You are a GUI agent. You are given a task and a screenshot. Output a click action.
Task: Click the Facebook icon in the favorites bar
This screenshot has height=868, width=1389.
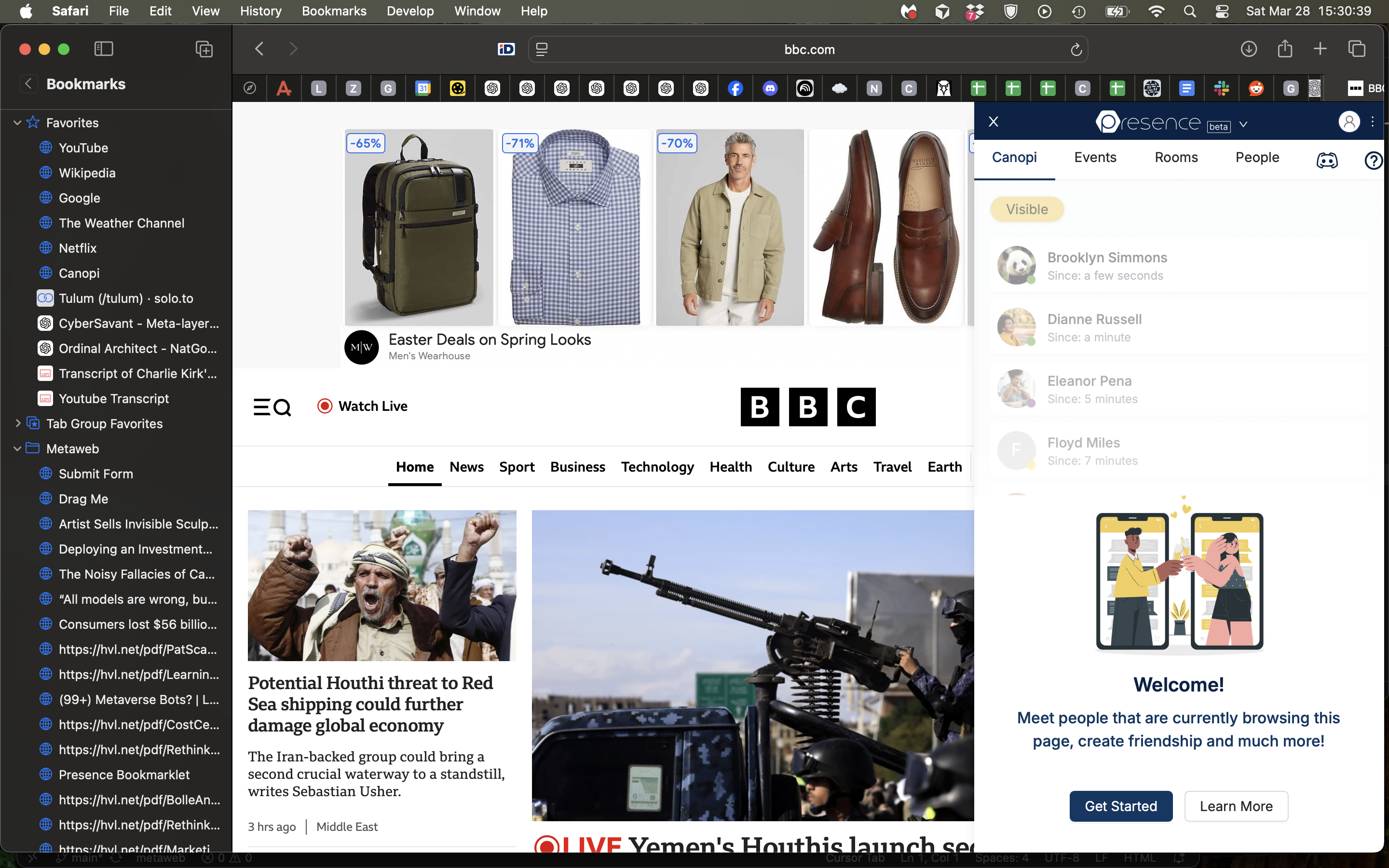click(x=735, y=88)
